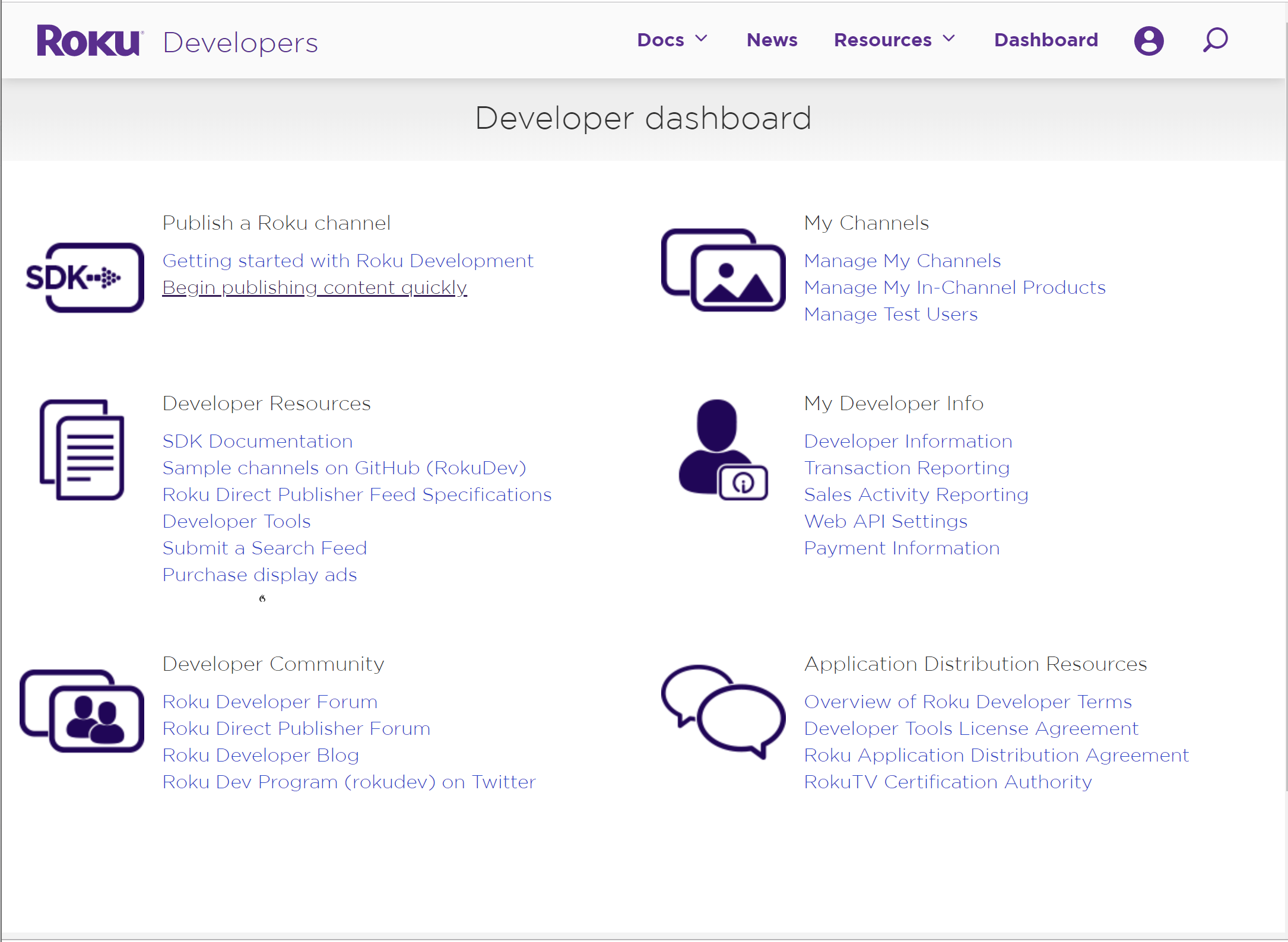Click the Developer Resources documents icon
This screenshot has width=1288, height=942.
point(82,449)
